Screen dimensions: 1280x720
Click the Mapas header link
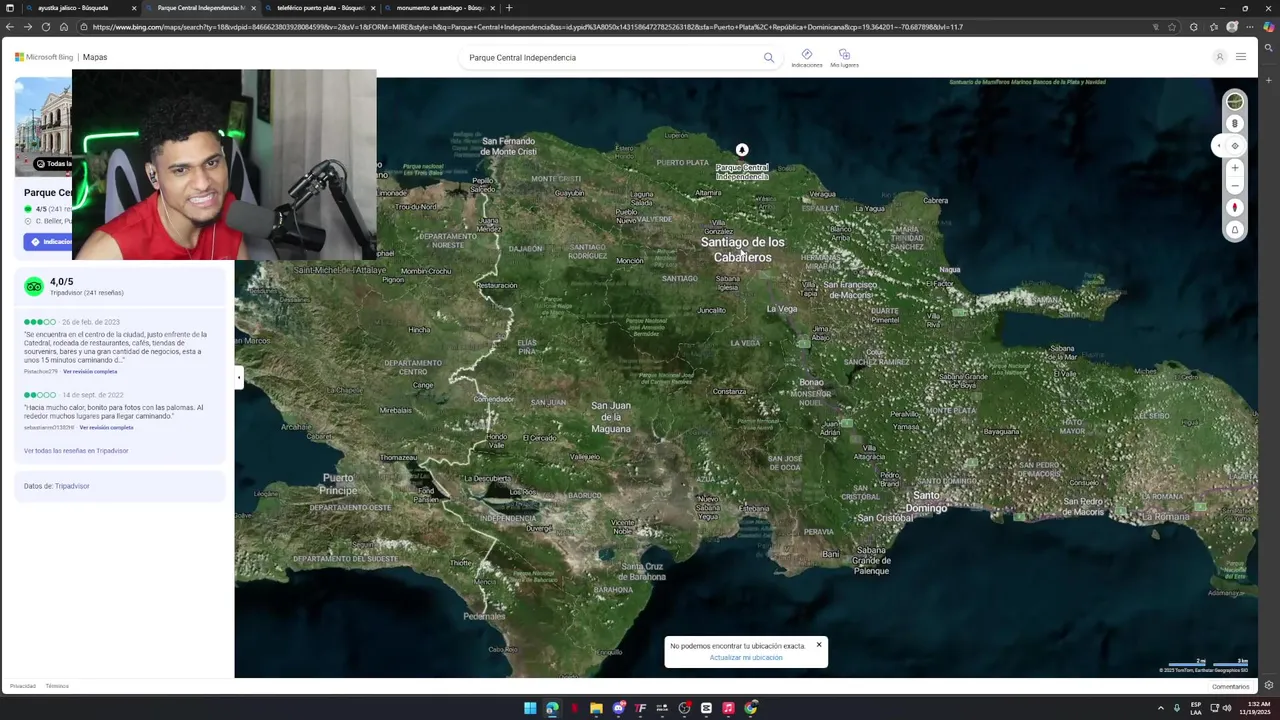point(95,57)
